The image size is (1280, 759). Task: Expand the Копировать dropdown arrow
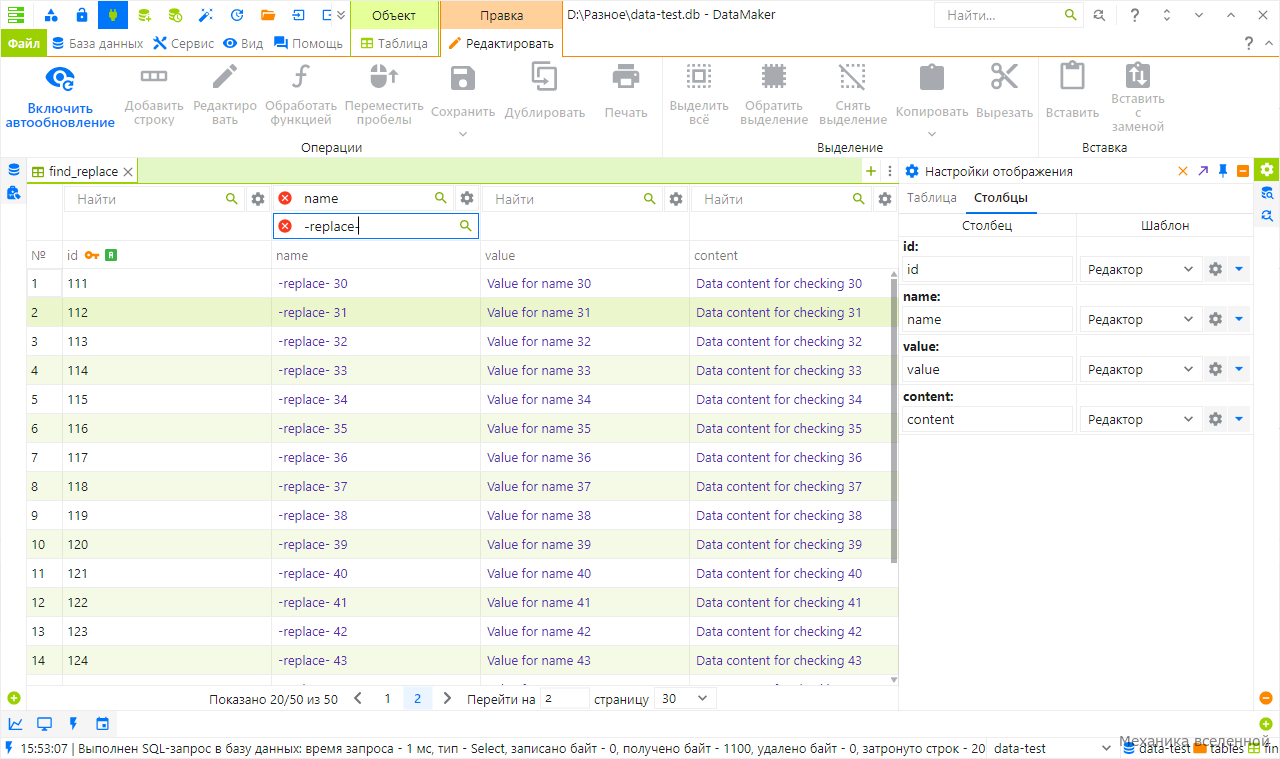point(932,134)
